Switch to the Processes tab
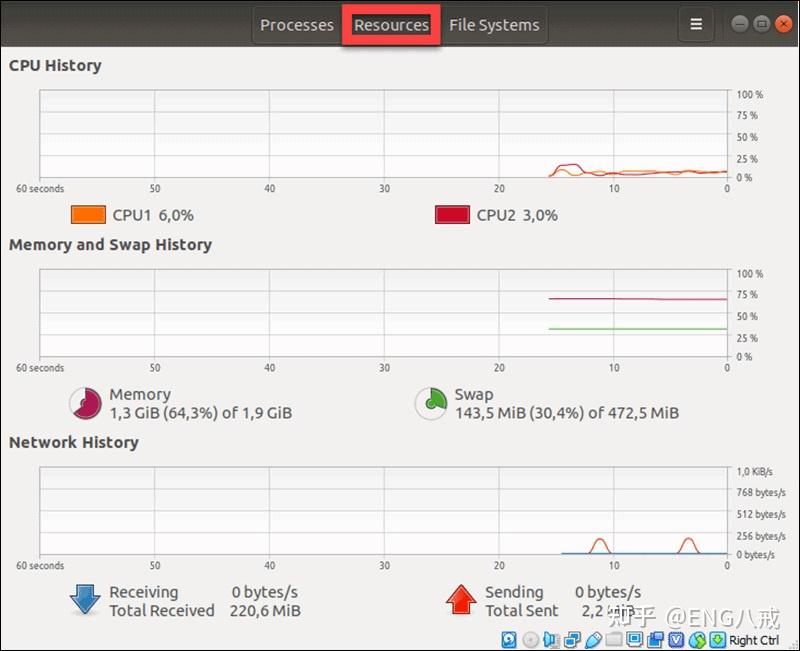 [x=296, y=24]
